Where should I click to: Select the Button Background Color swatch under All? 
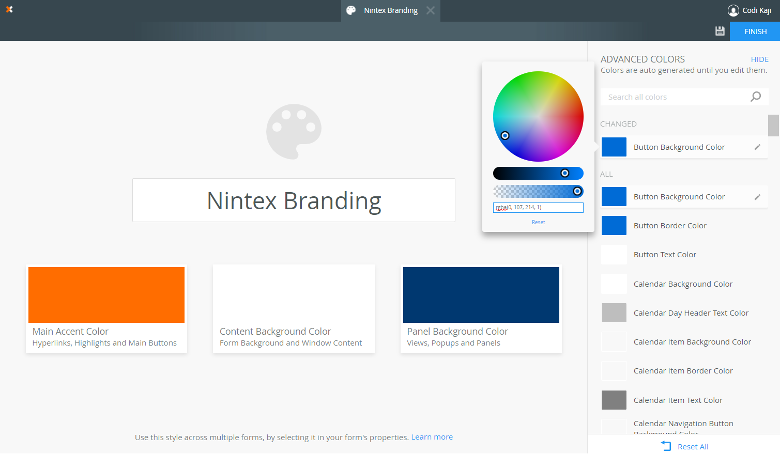coord(614,196)
